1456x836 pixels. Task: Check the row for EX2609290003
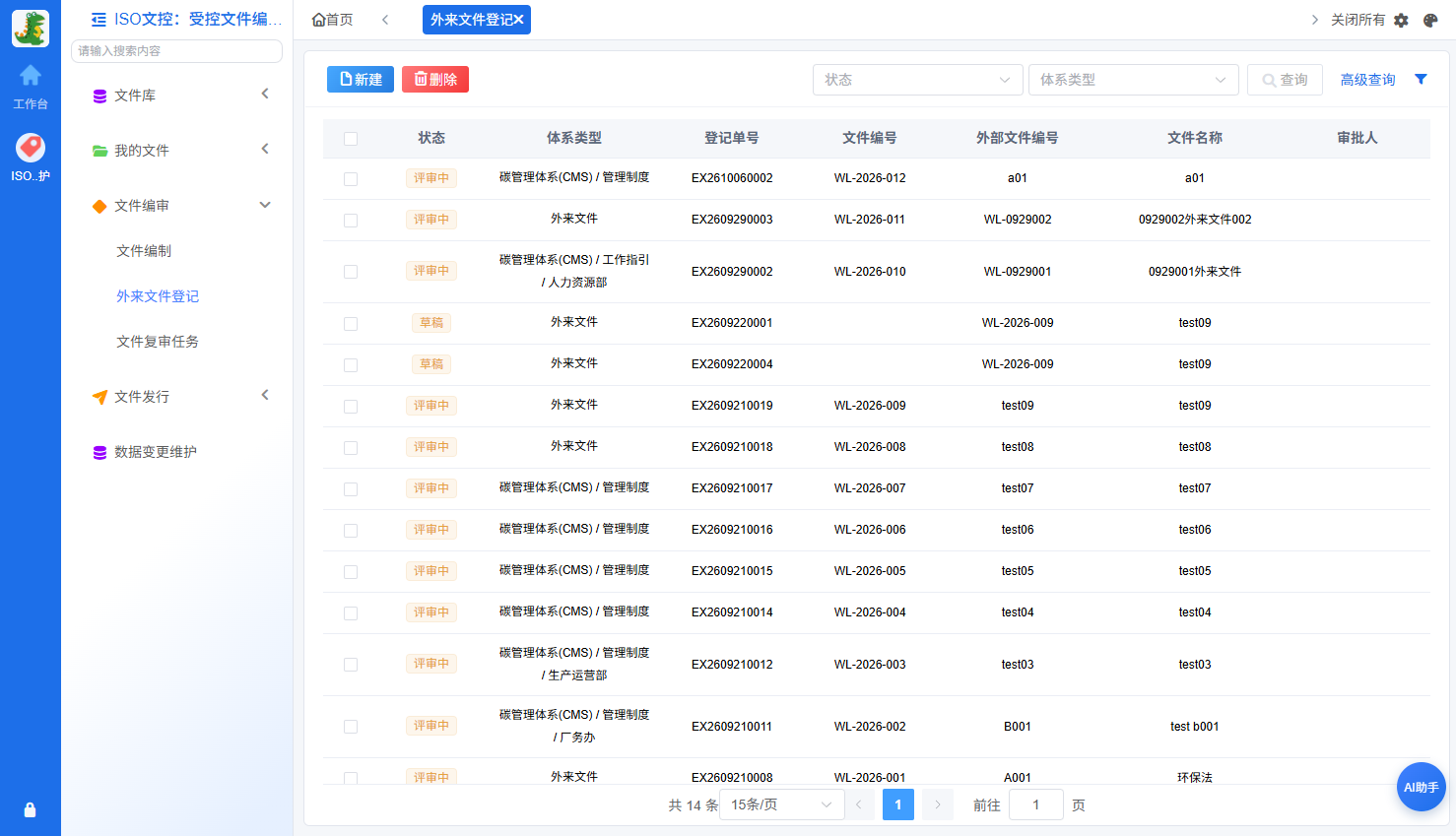click(351, 221)
